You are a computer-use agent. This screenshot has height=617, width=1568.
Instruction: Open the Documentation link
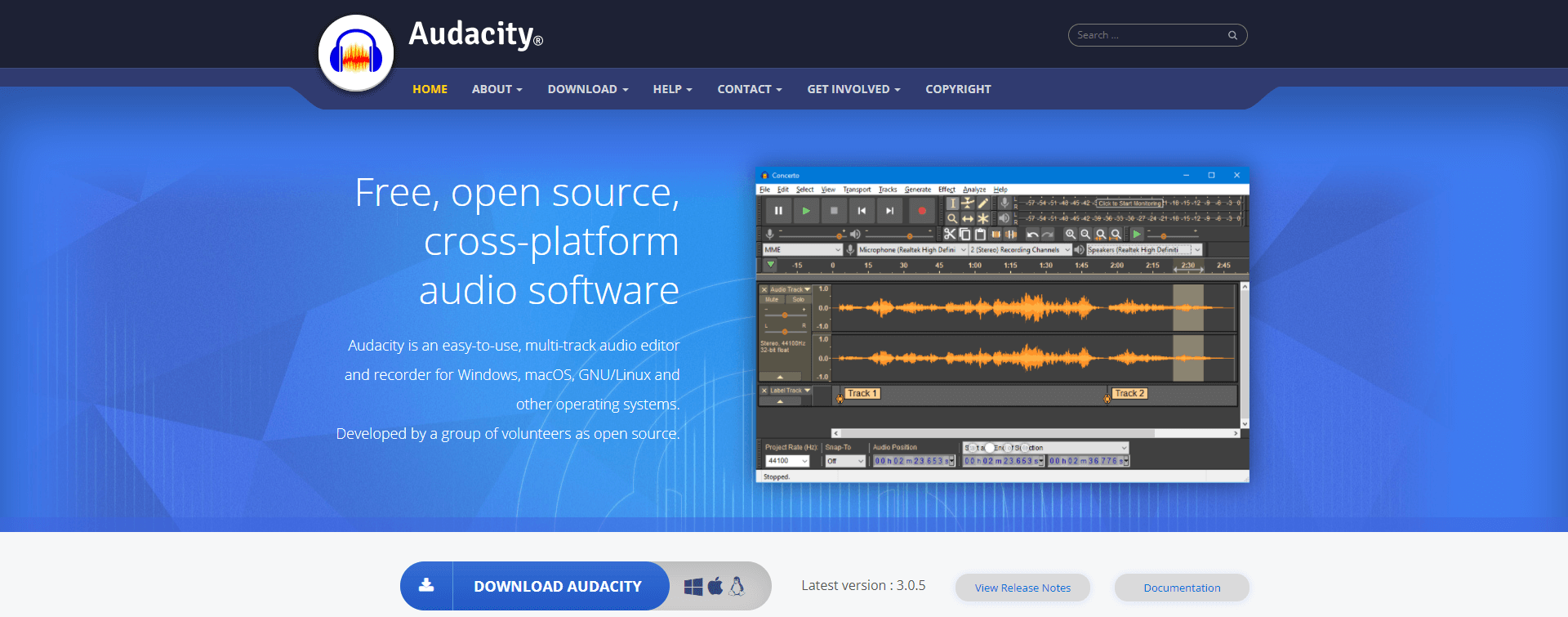(x=1182, y=588)
